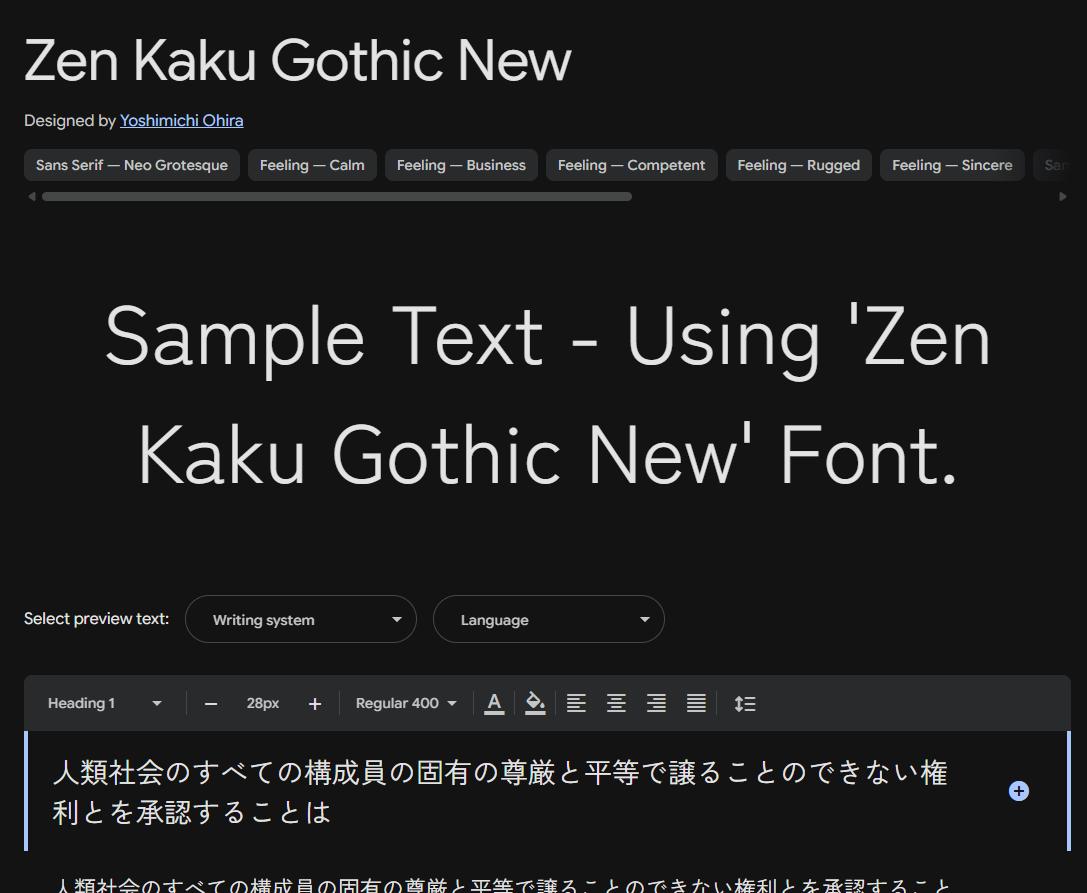Center align text
This screenshot has height=893, width=1087.
616,703
